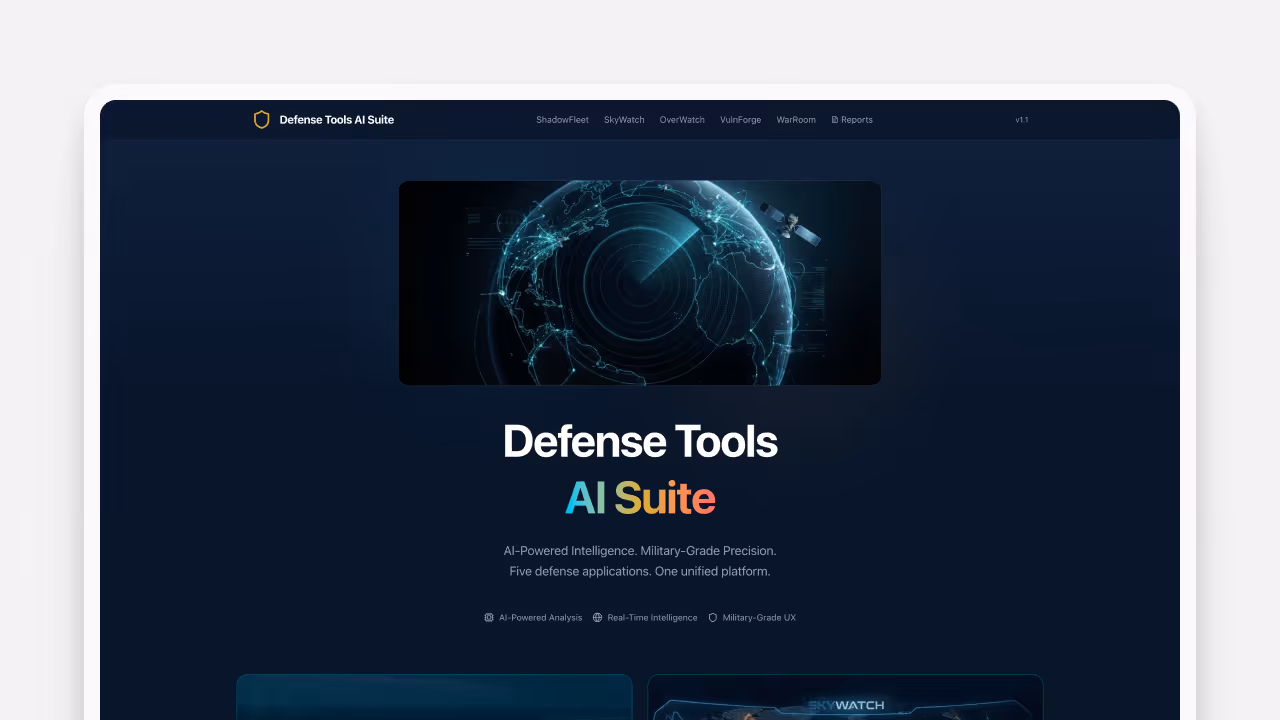Click the AI chip icon in the badges row
The width and height of the screenshot is (1280, 720).
pyautogui.click(x=489, y=617)
